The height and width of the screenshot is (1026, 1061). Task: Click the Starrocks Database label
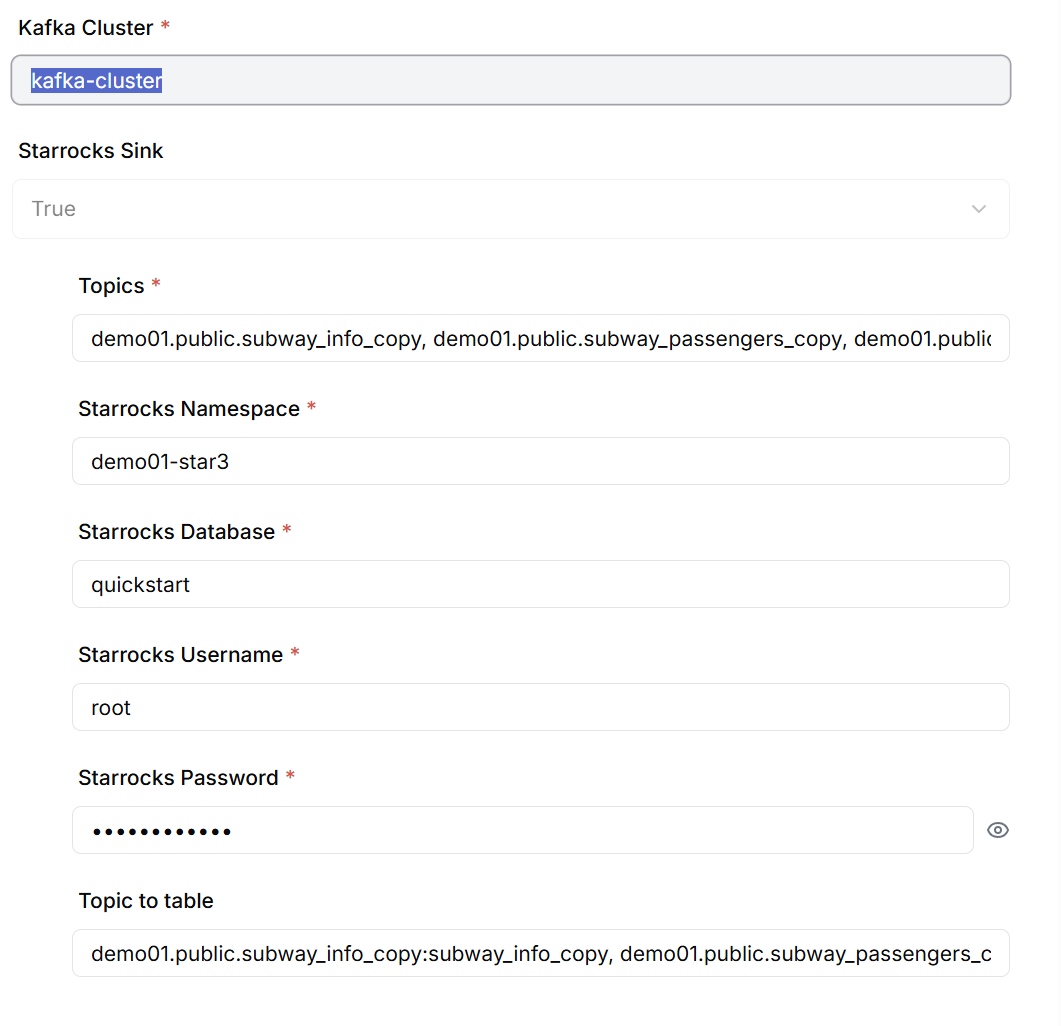click(177, 532)
